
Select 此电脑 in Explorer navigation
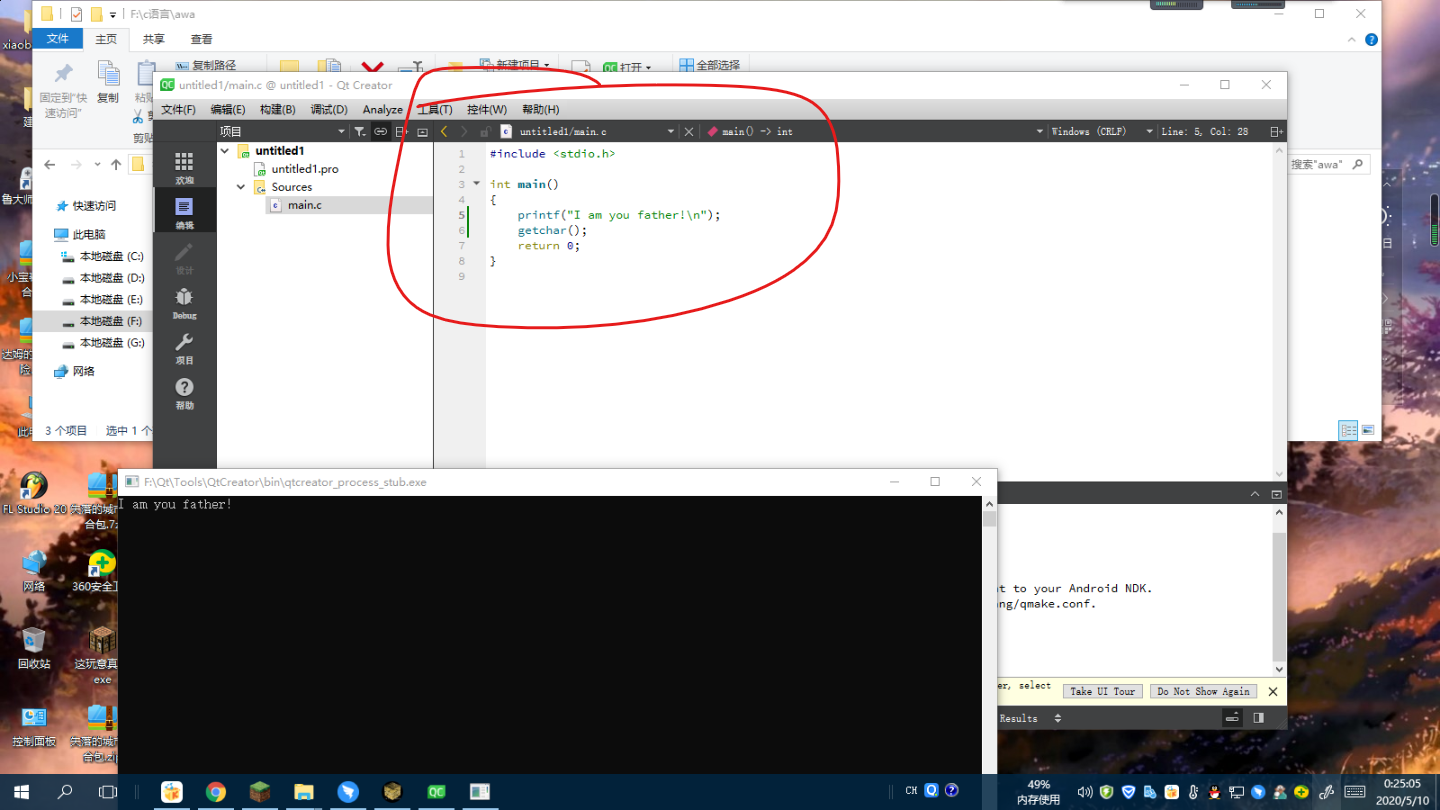[x=80, y=234]
